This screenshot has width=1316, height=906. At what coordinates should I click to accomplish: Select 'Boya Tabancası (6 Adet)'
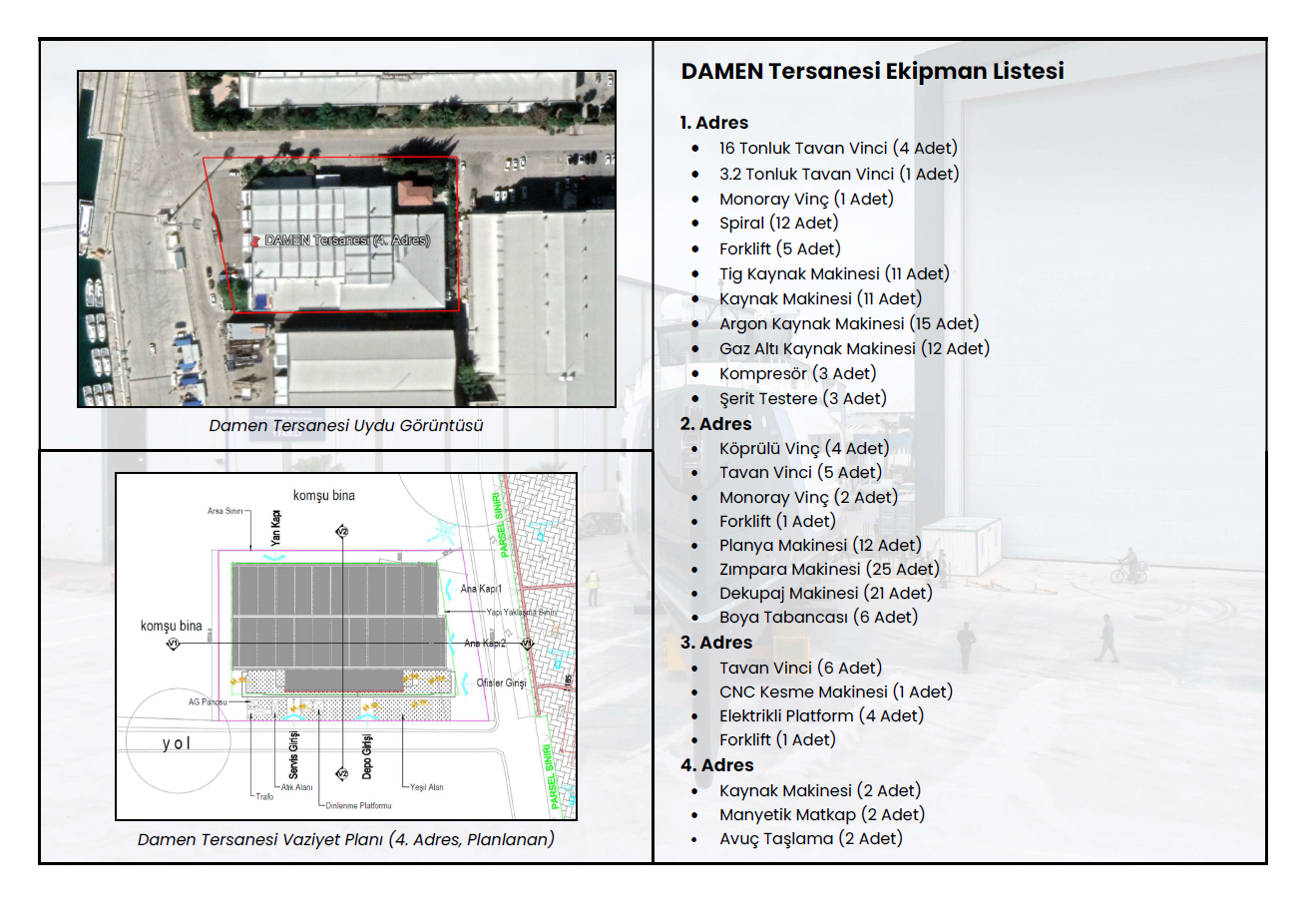pyautogui.click(x=818, y=617)
